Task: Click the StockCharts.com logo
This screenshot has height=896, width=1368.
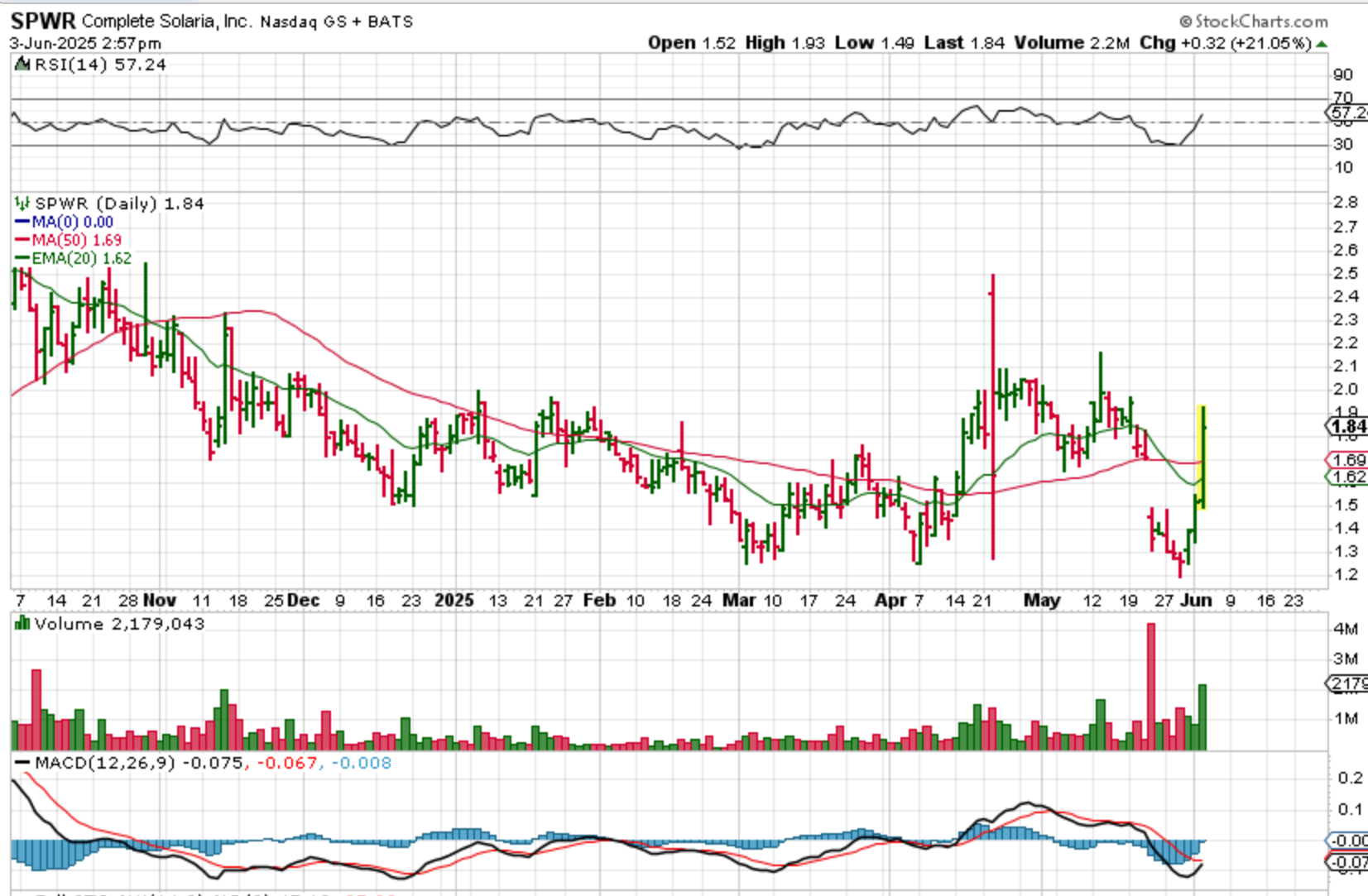Action: (1253, 22)
